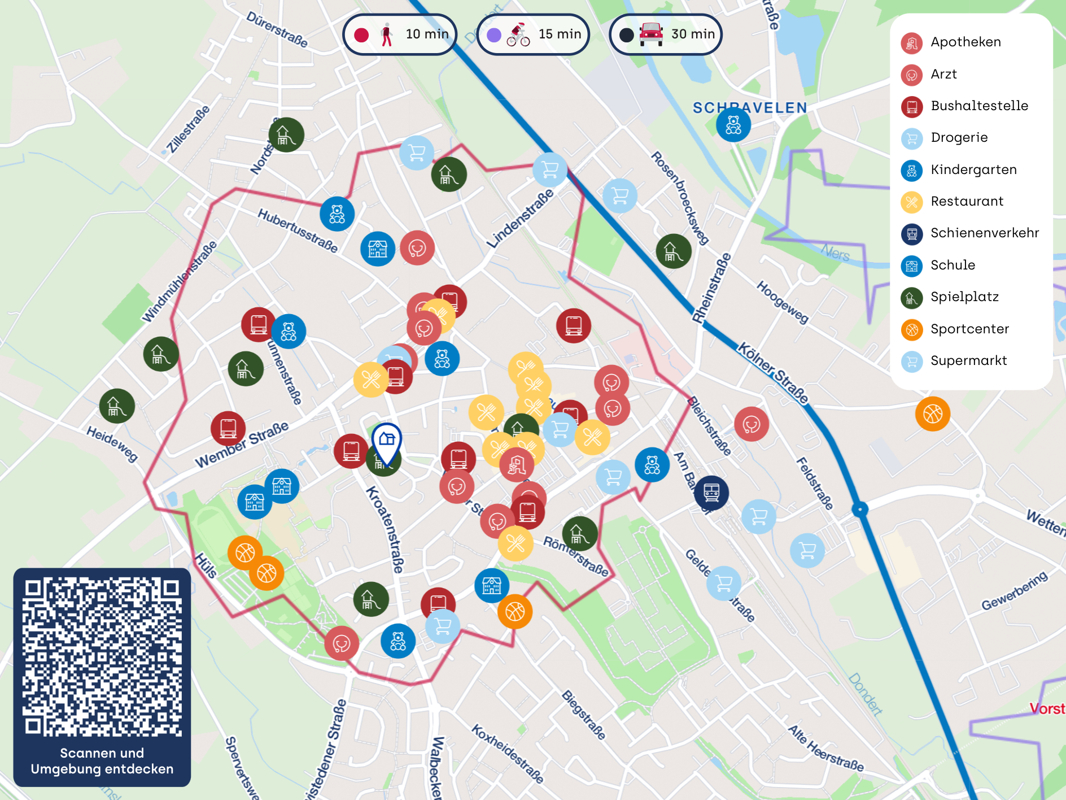Screen dimensions: 1066x800
Task: Toggle the 10 min walking isochrone
Action: pos(400,34)
